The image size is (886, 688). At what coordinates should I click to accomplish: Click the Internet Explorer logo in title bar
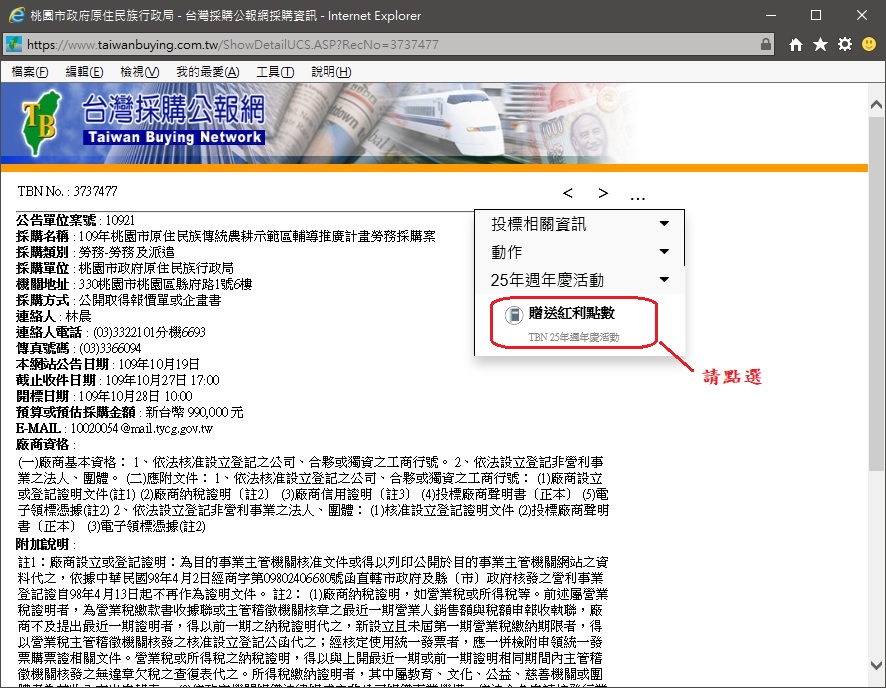coord(16,15)
